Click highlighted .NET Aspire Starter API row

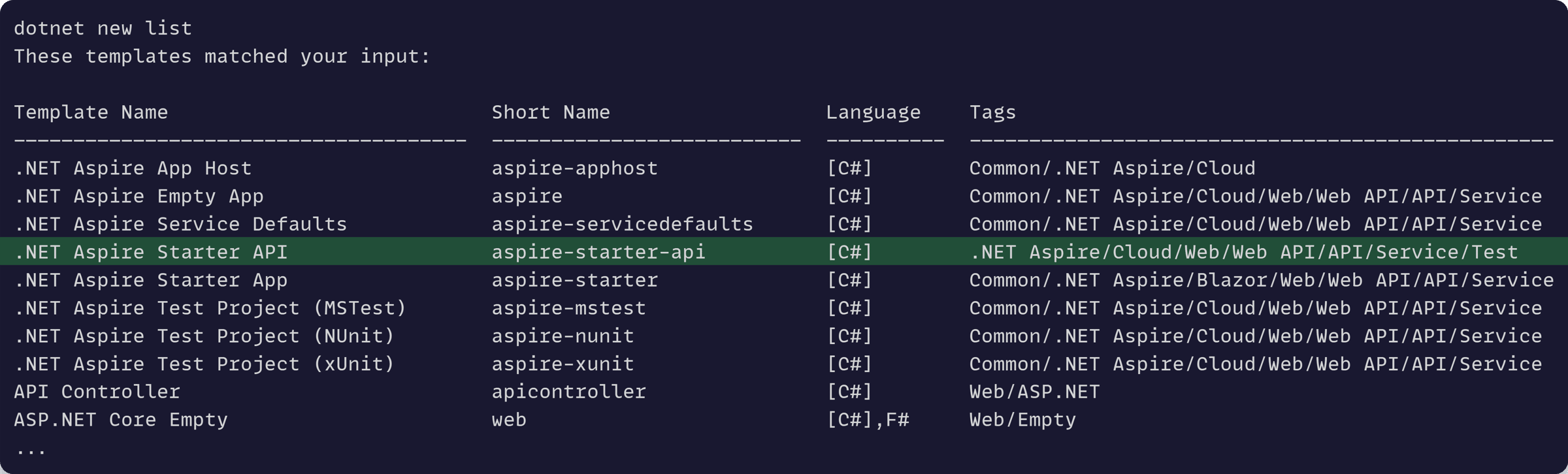pyautogui.click(x=784, y=252)
